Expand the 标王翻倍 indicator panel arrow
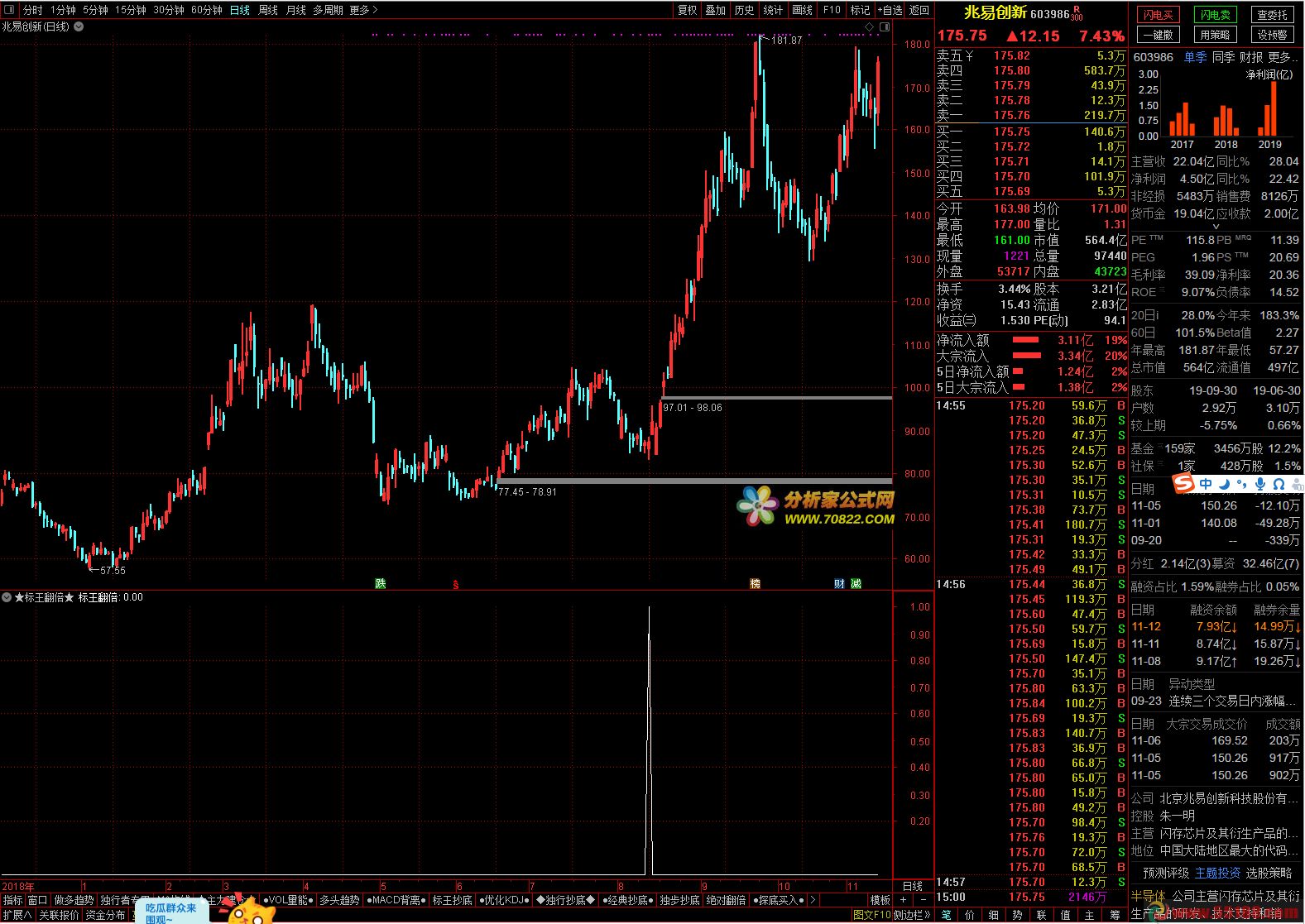 point(7,597)
